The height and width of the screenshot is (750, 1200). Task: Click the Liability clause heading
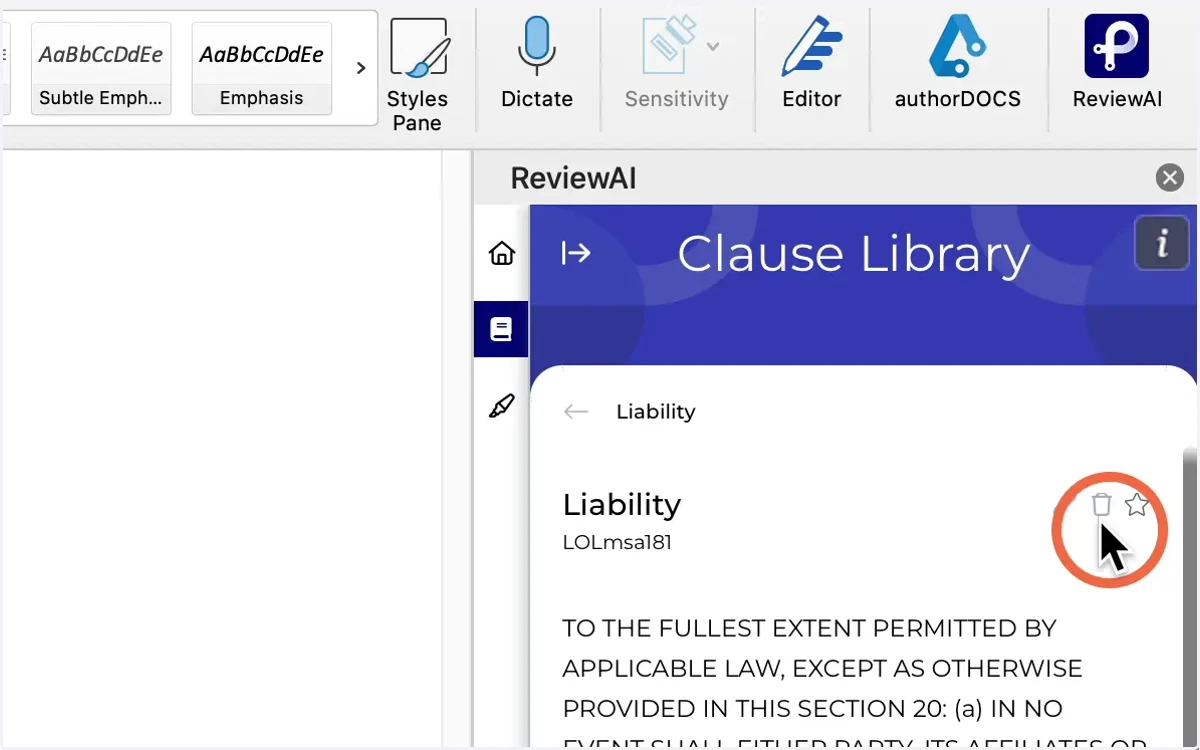pyautogui.click(x=622, y=504)
